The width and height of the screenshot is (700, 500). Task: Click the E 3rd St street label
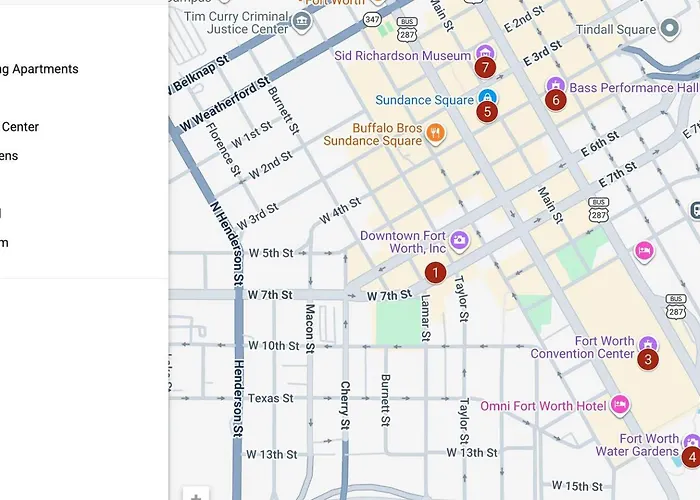click(542, 54)
